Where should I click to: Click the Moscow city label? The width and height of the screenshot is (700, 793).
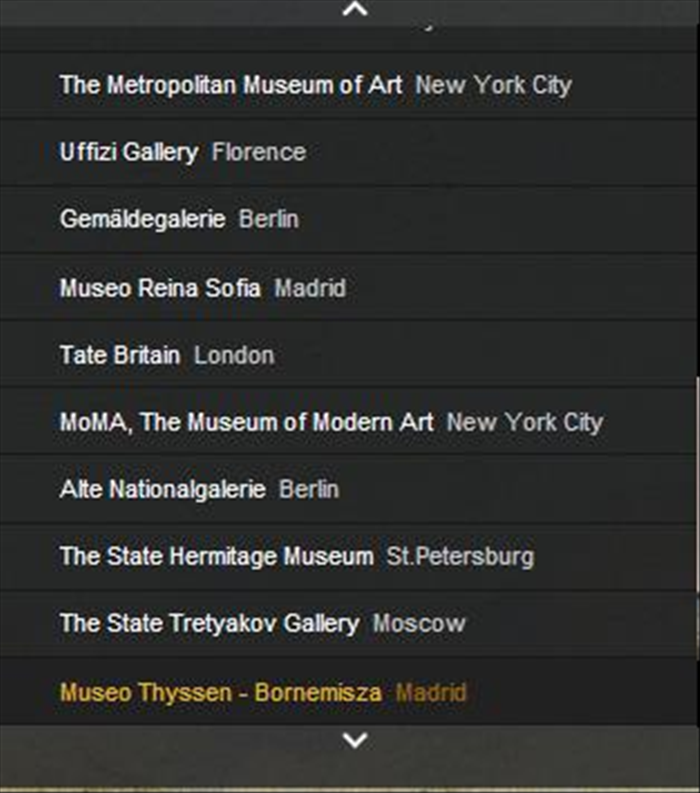(419, 623)
